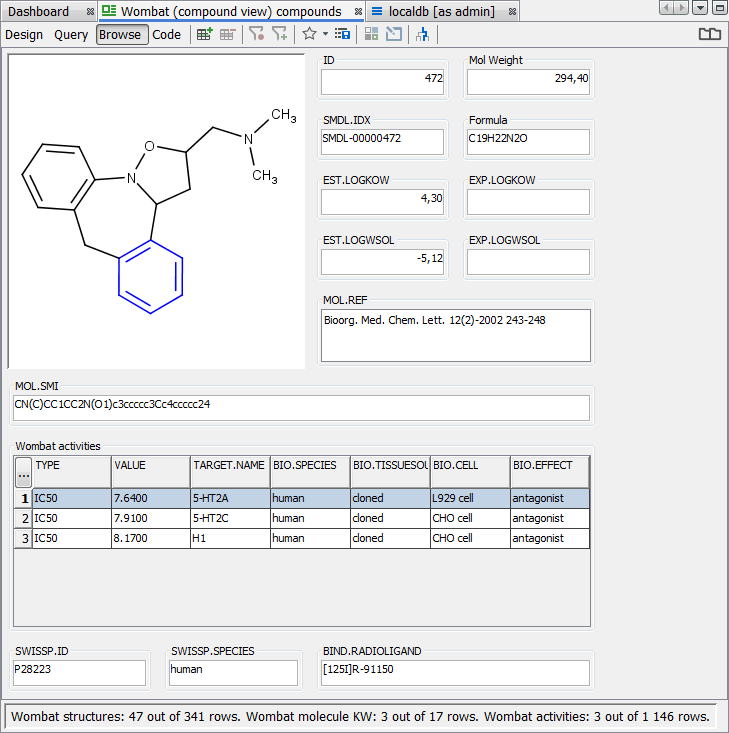This screenshot has width=729, height=733.
Task: Click the open book icon at toolbar right
Action: point(709,34)
